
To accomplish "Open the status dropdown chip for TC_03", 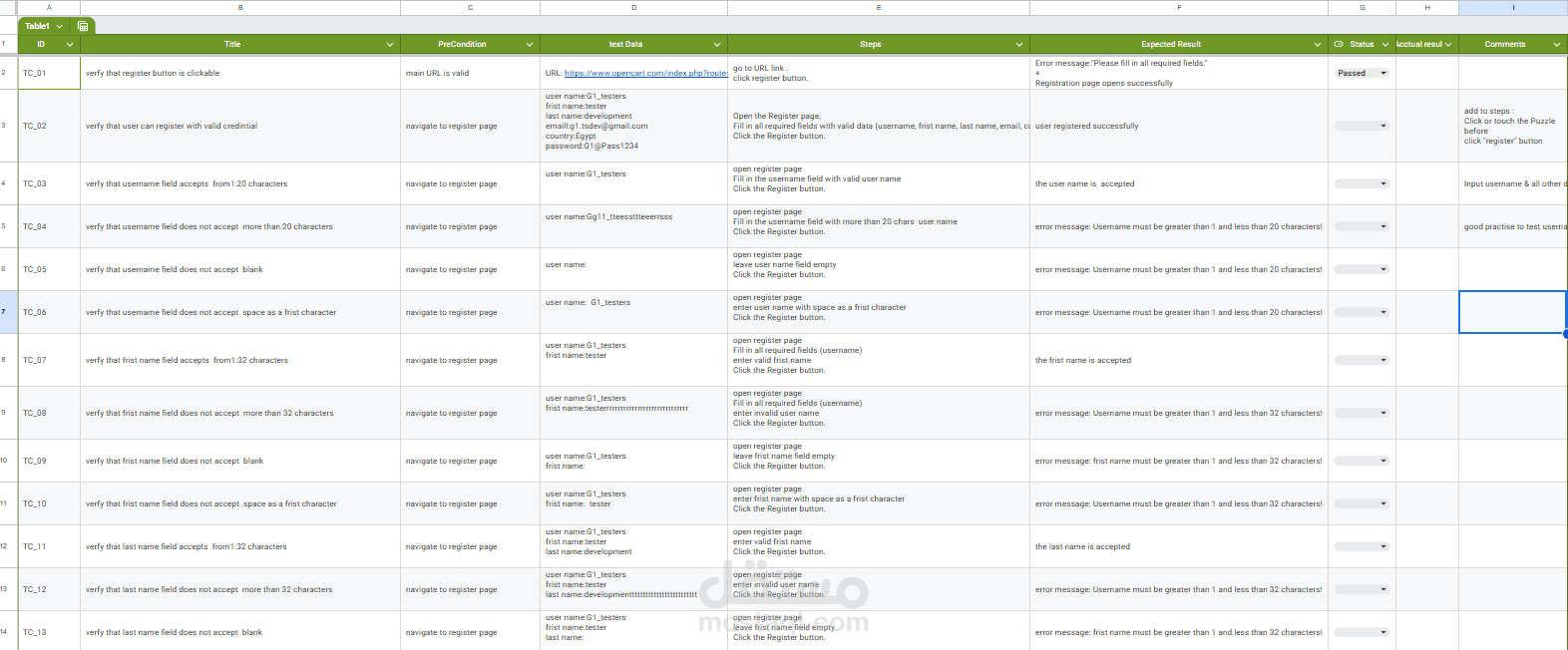I will click(1362, 183).
